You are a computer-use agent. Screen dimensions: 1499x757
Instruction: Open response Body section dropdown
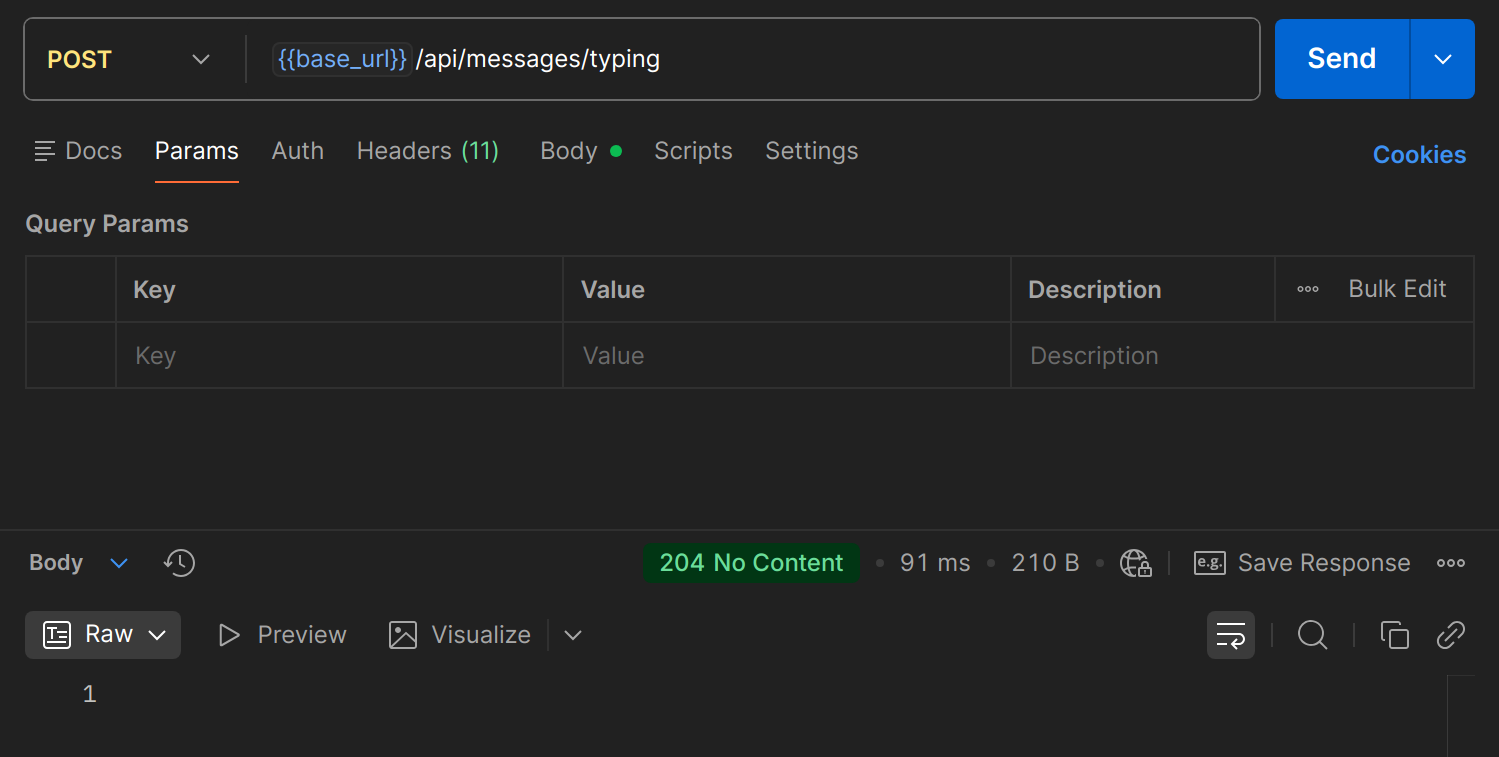tap(79, 563)
